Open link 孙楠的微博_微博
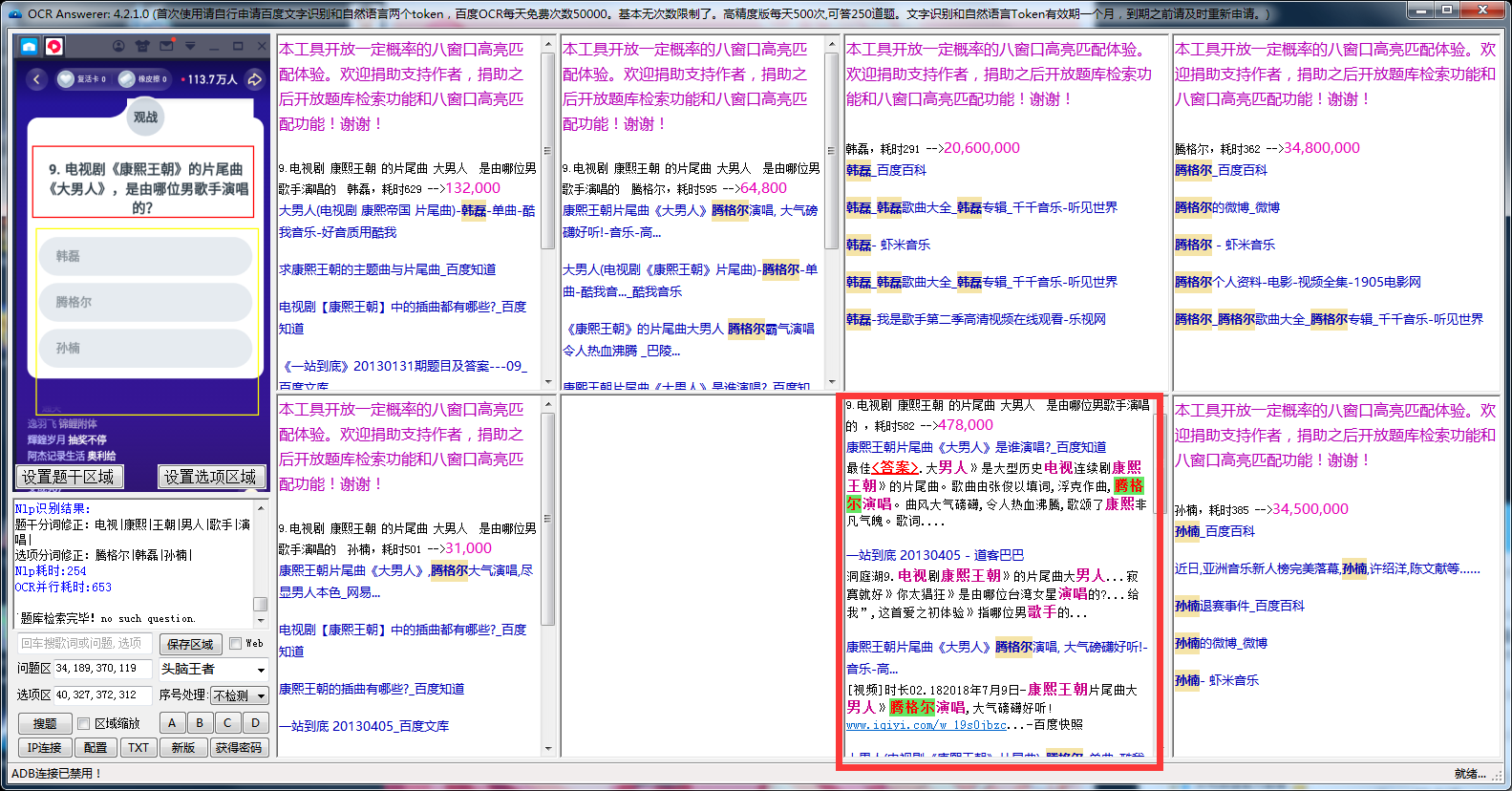The height and width of the screenshot is (791, 1512). pos(1221,643)
